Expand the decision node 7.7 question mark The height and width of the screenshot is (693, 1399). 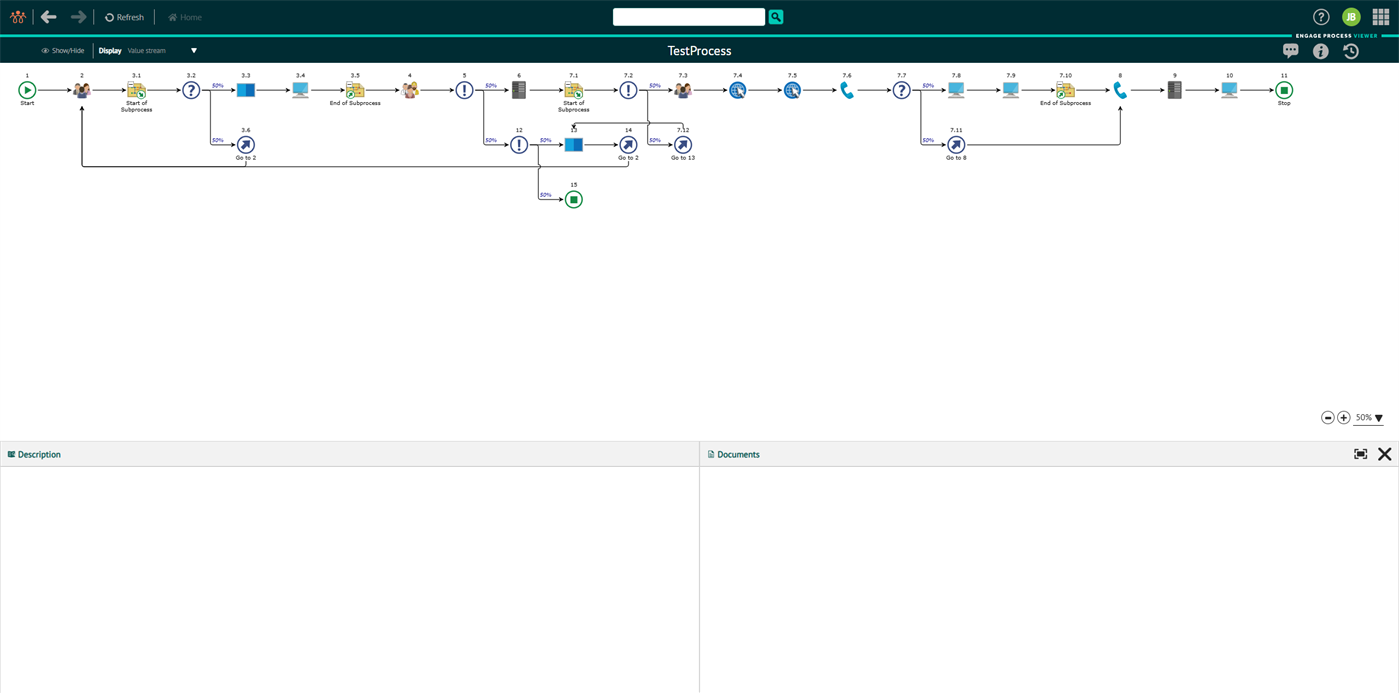pyautogui.click(x=900, y=89)
